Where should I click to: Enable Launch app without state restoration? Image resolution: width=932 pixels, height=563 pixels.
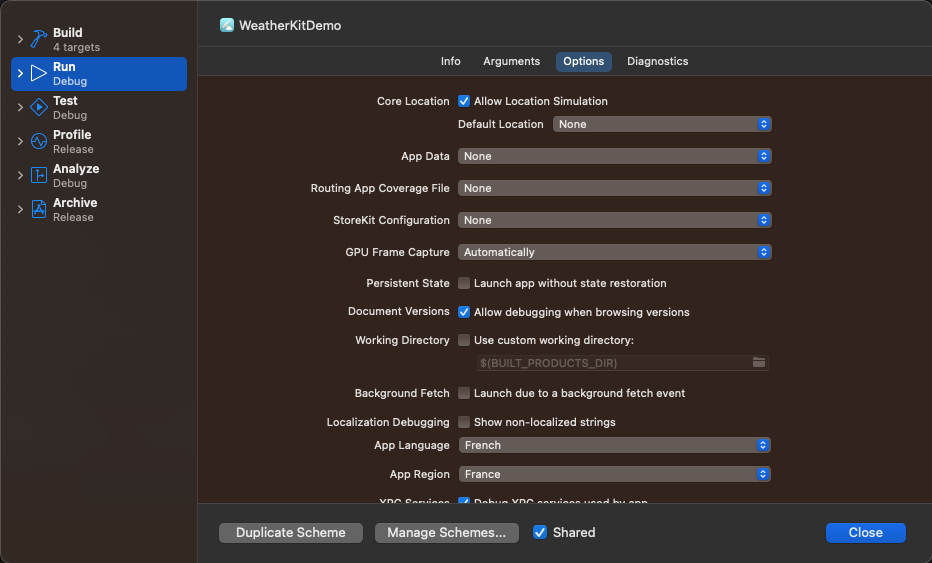[464, 283]
